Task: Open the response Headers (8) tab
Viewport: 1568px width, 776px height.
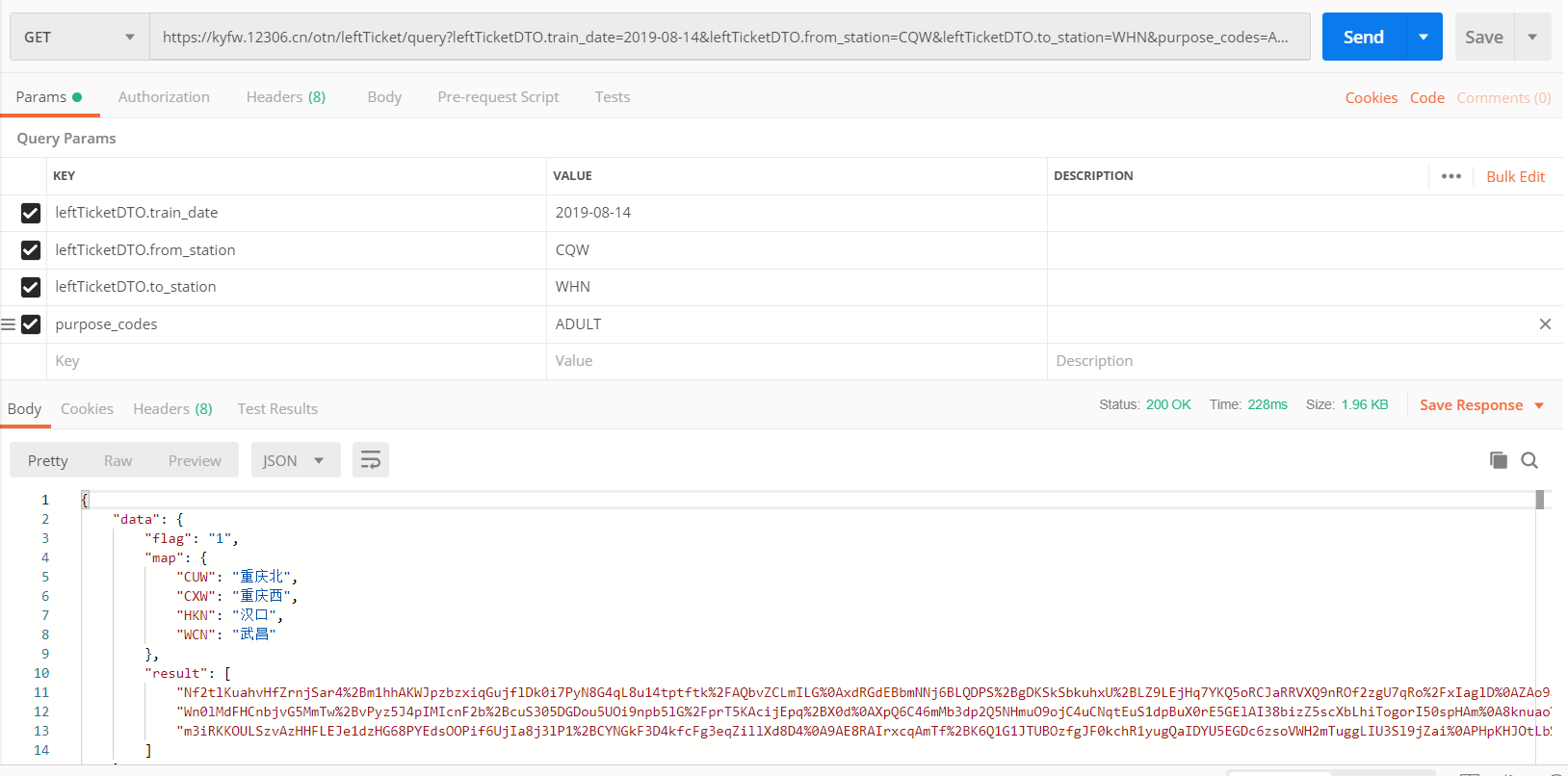Action: coord(172,409)
